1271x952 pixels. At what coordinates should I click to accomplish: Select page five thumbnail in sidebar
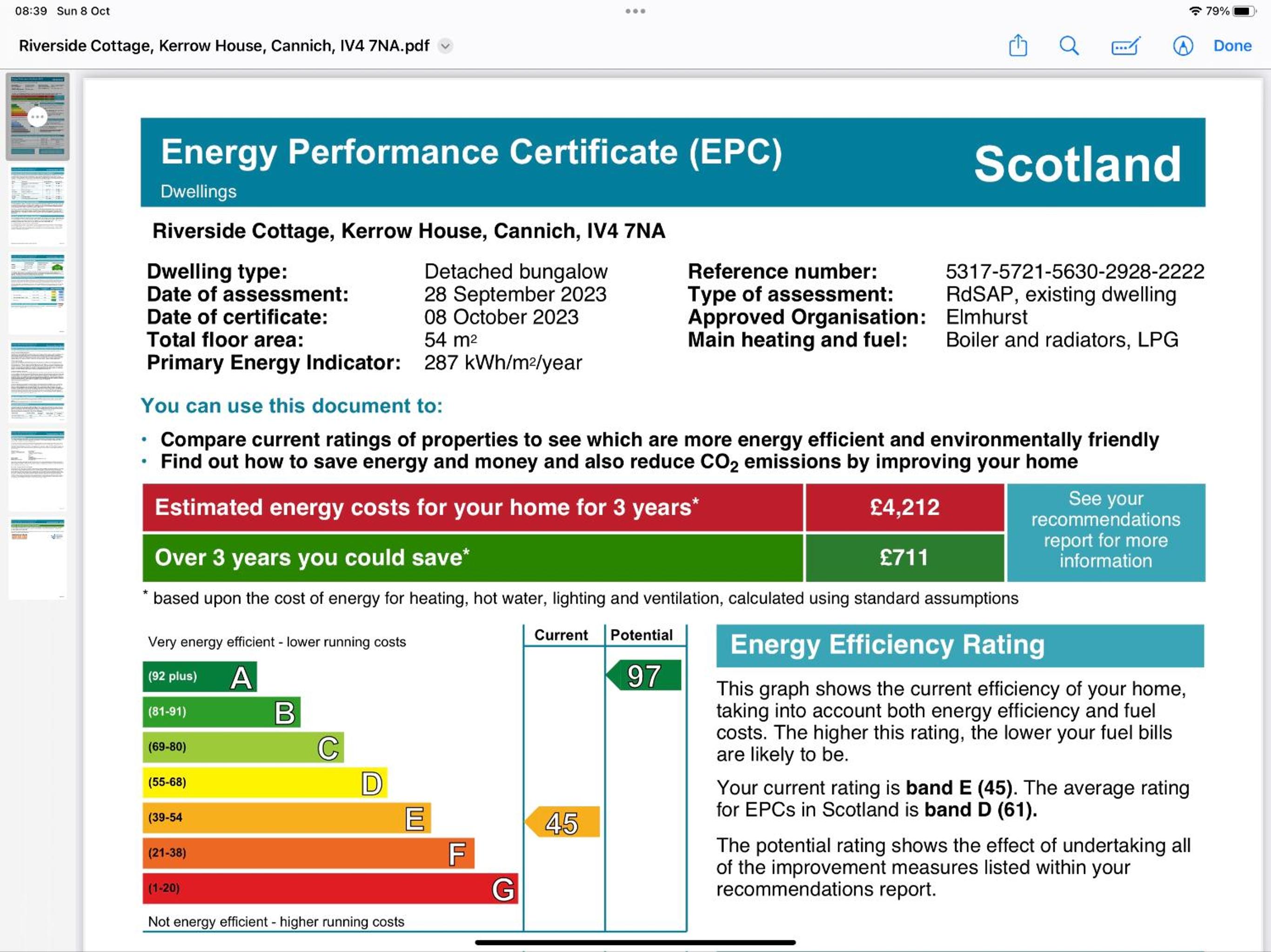click(37, 470)
